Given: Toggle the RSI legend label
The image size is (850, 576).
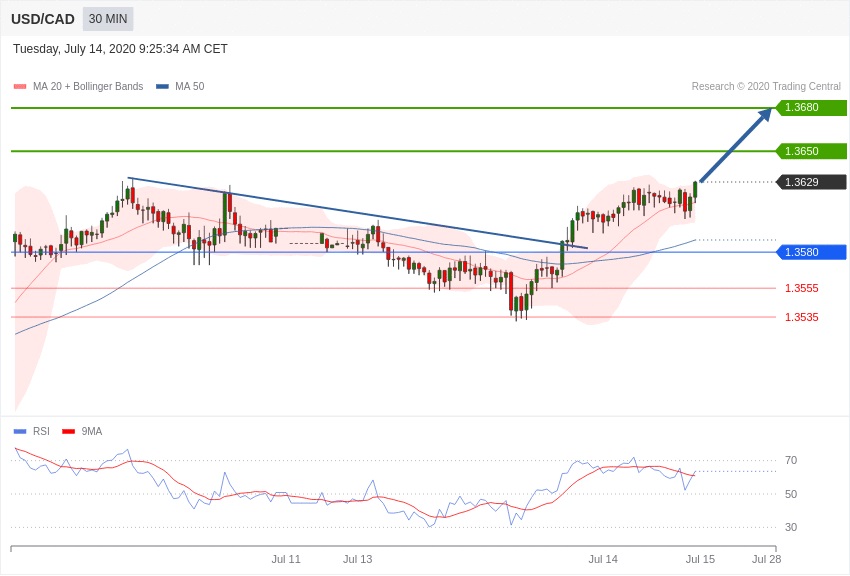Looking at the screenshot, I should [x=41, y=432].
